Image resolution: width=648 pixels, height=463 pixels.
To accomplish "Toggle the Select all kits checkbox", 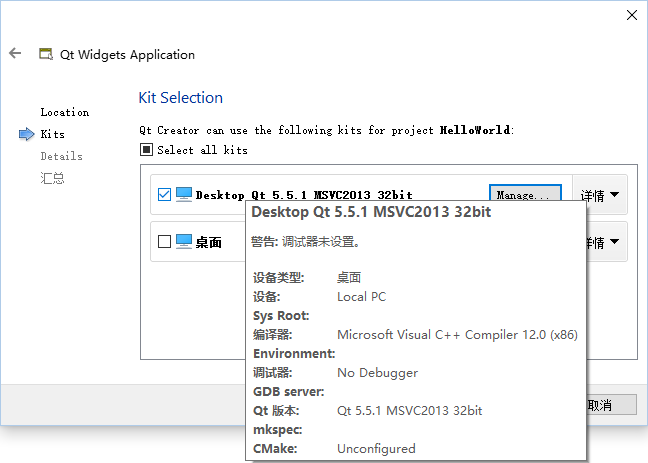I will coord(146,150).
